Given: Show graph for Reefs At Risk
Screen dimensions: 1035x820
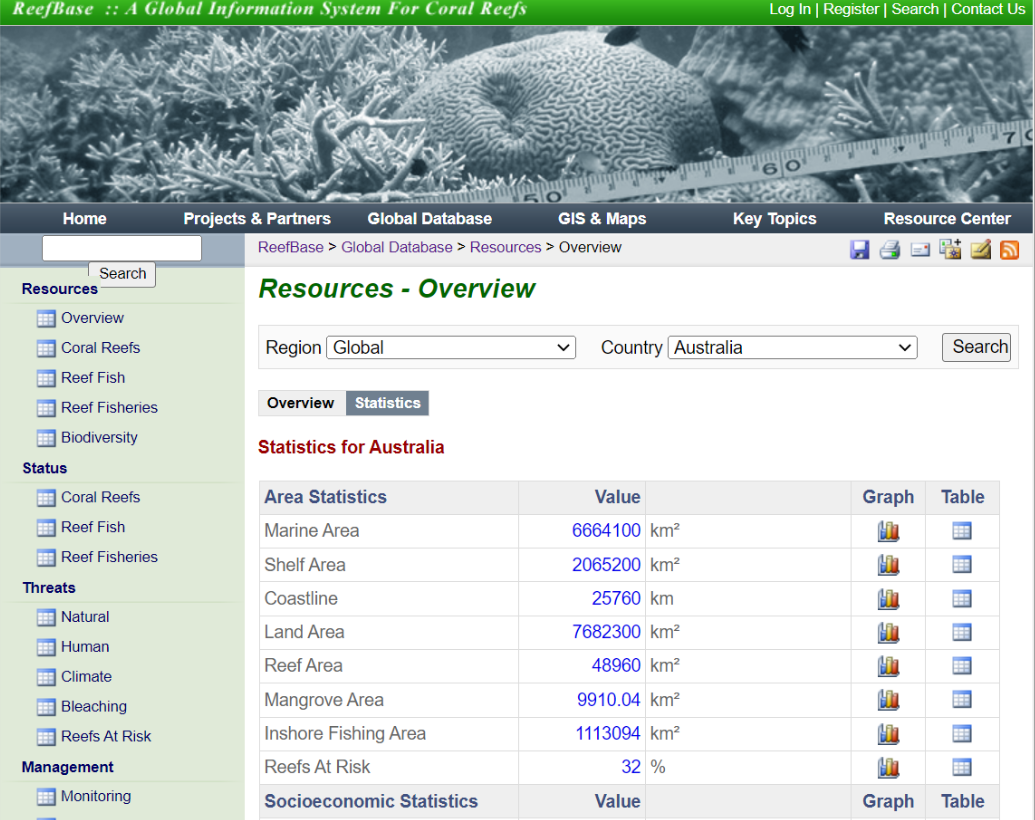Looking at the screenshot, I should click(888, 767).
